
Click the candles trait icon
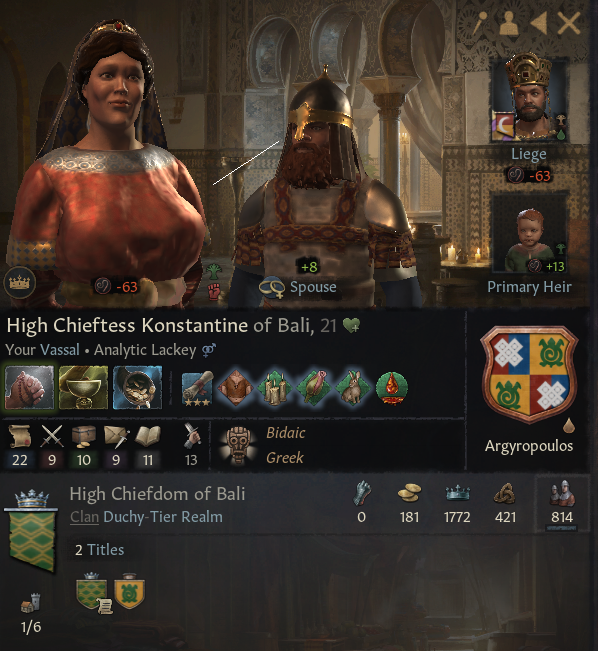tap(274, 388)
